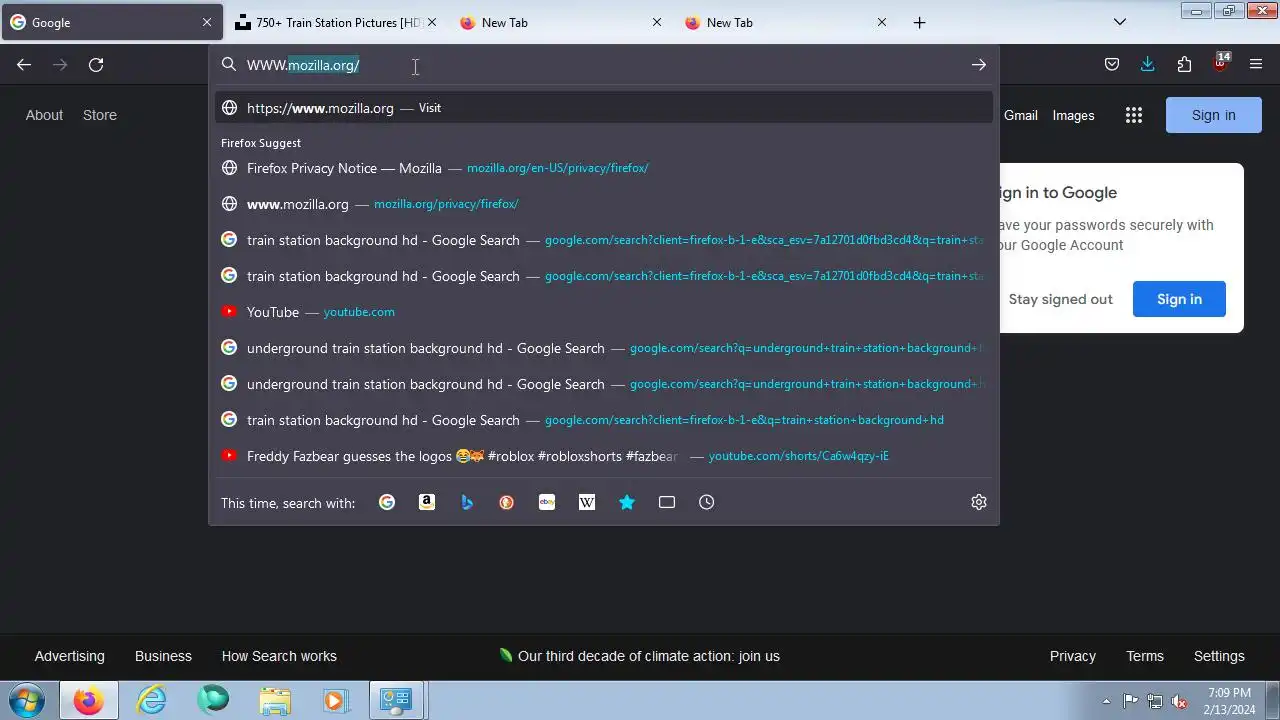This screenshot has height=720, width=1280.
Task: Select www.mozilla.org privacy/firefox suggestion
Action: (604, 204)
